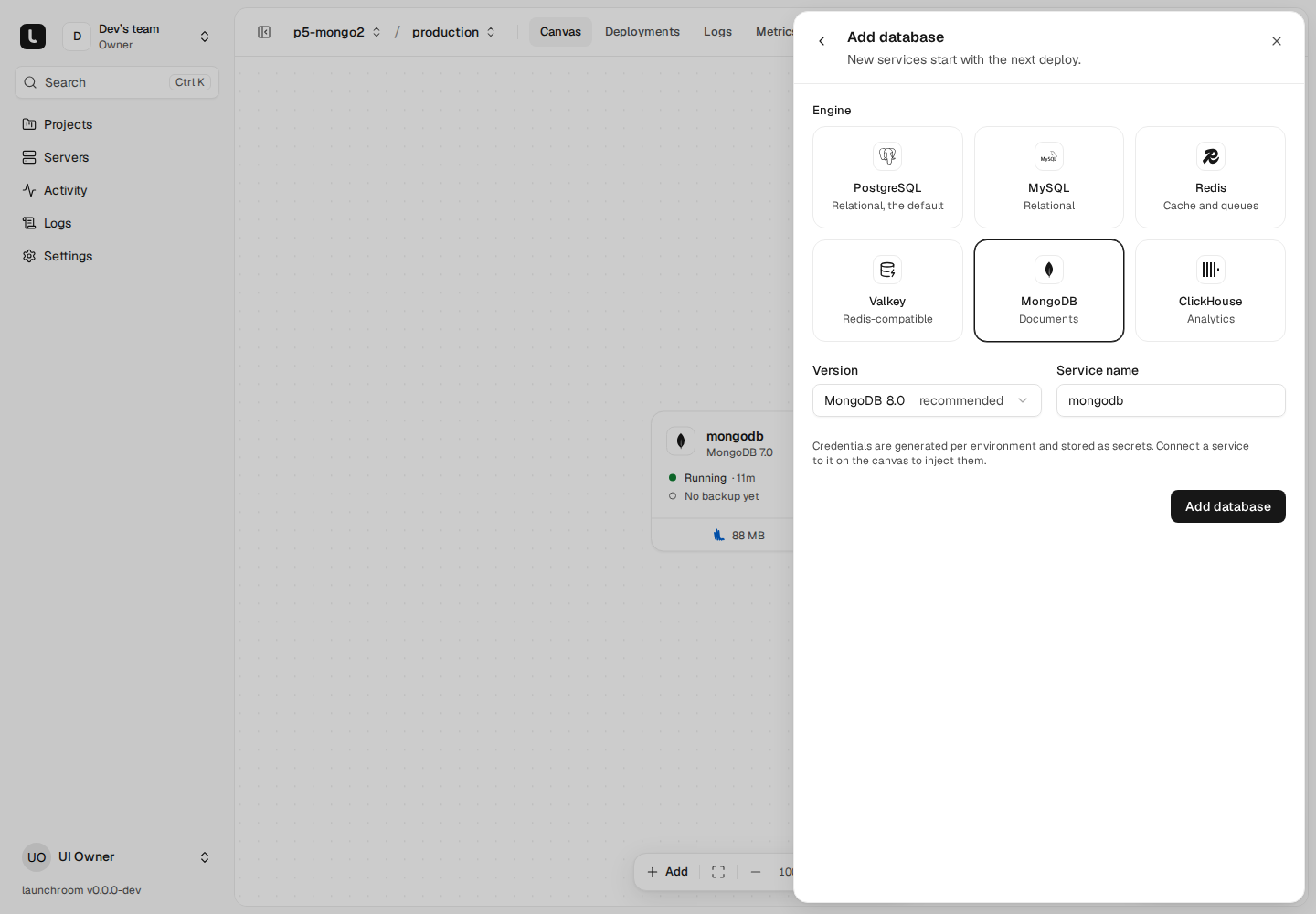
Task: Collapse the sidebar with the panel icon
Action: click(x=264, y=32)
